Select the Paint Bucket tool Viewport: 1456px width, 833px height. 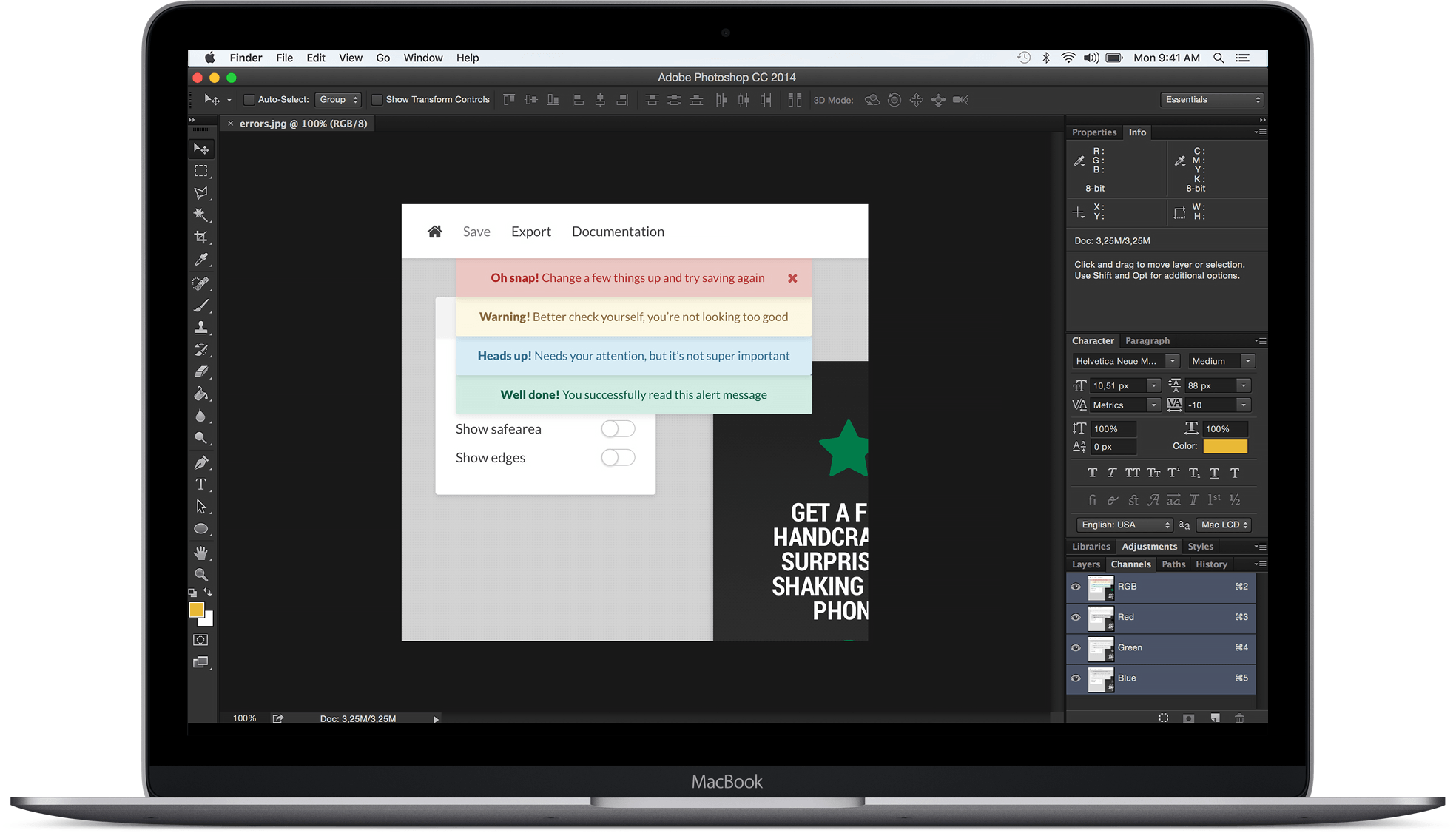pos(201,394)
